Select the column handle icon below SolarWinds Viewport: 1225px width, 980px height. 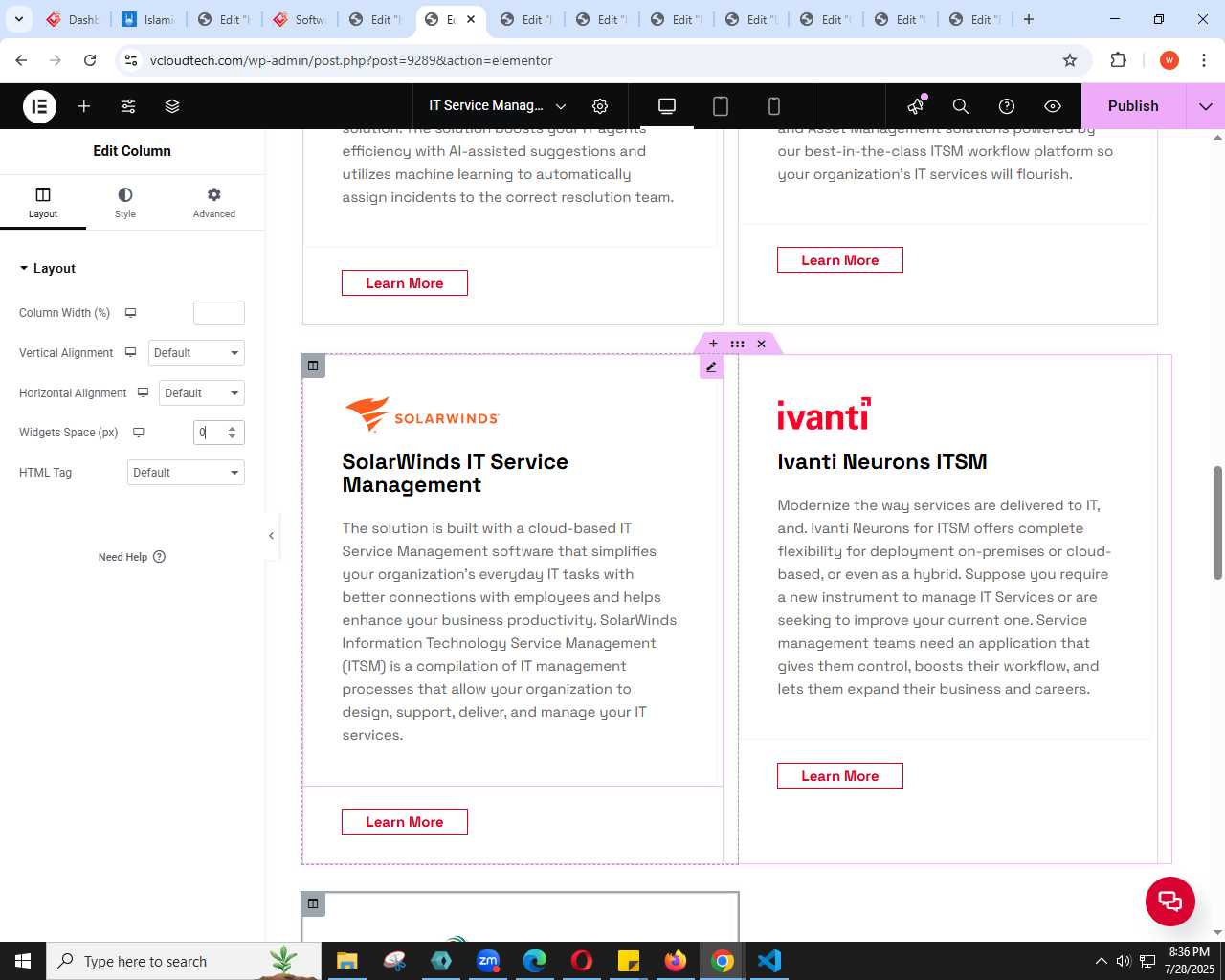coord(313,903)
